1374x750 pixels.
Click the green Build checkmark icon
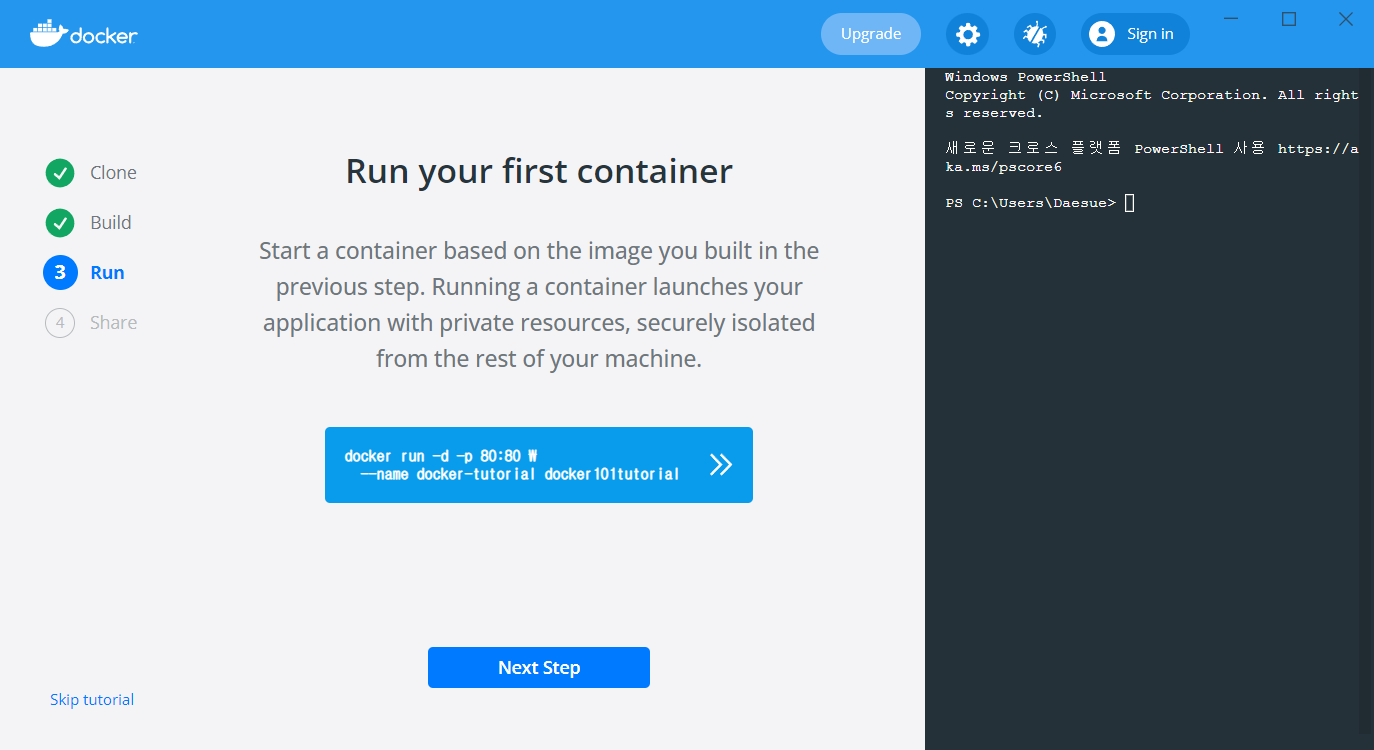pos(60,223)
